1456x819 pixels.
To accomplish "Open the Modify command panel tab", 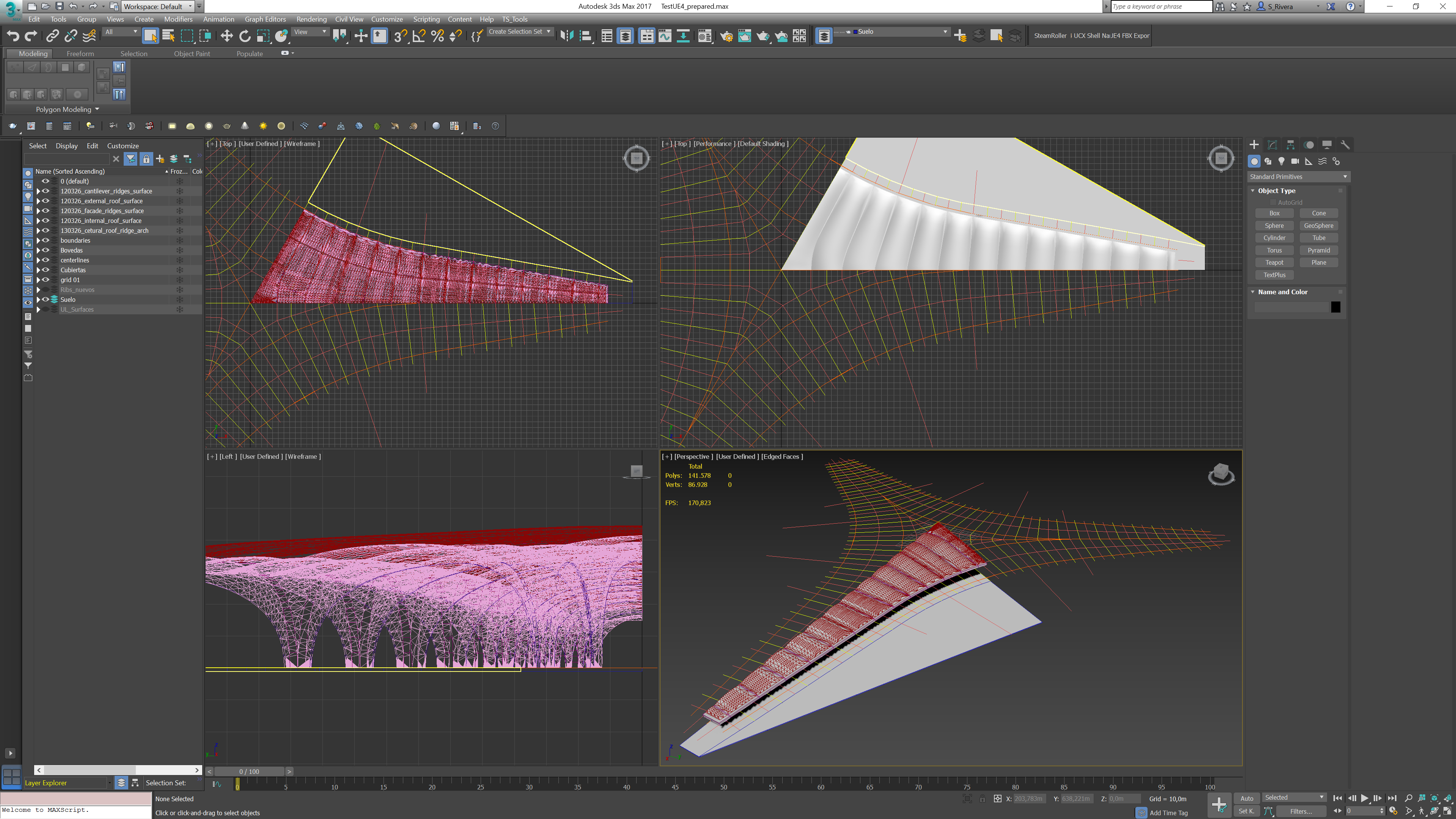I will (1272, 144).
